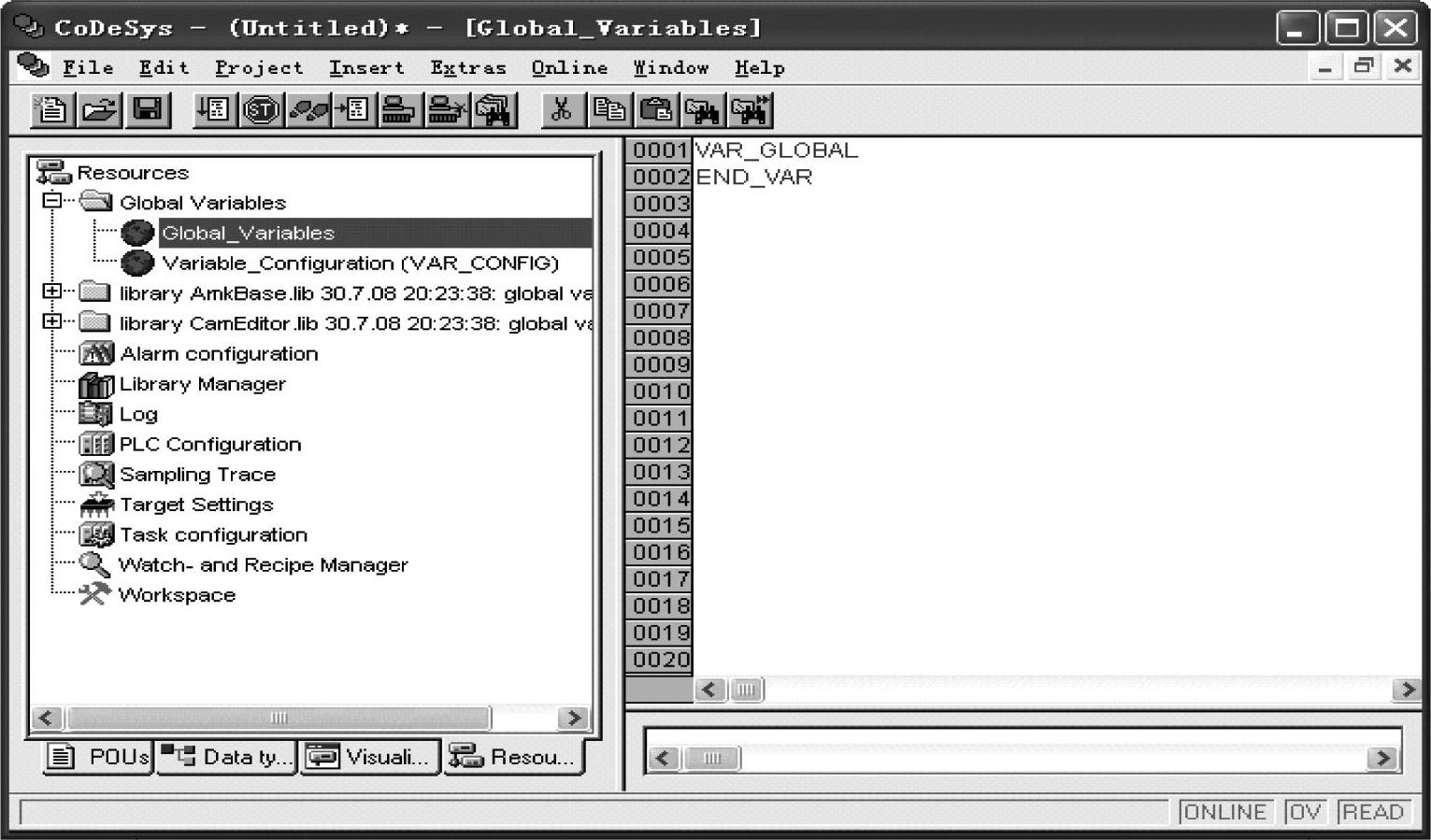The height and width of the screenshot is (840, 1431).
Task: Switch to the Visualizations tab
Action: pos(370,757)
